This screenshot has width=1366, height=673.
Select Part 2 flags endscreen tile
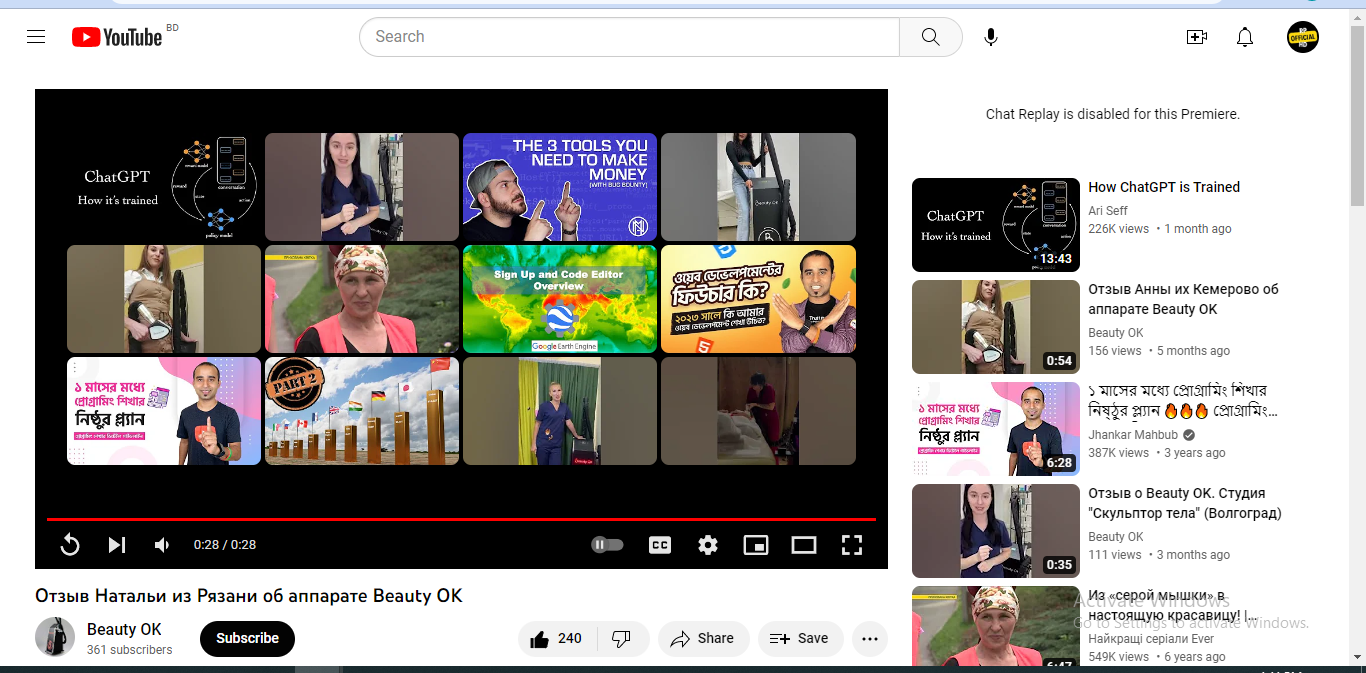coord(362,411)
